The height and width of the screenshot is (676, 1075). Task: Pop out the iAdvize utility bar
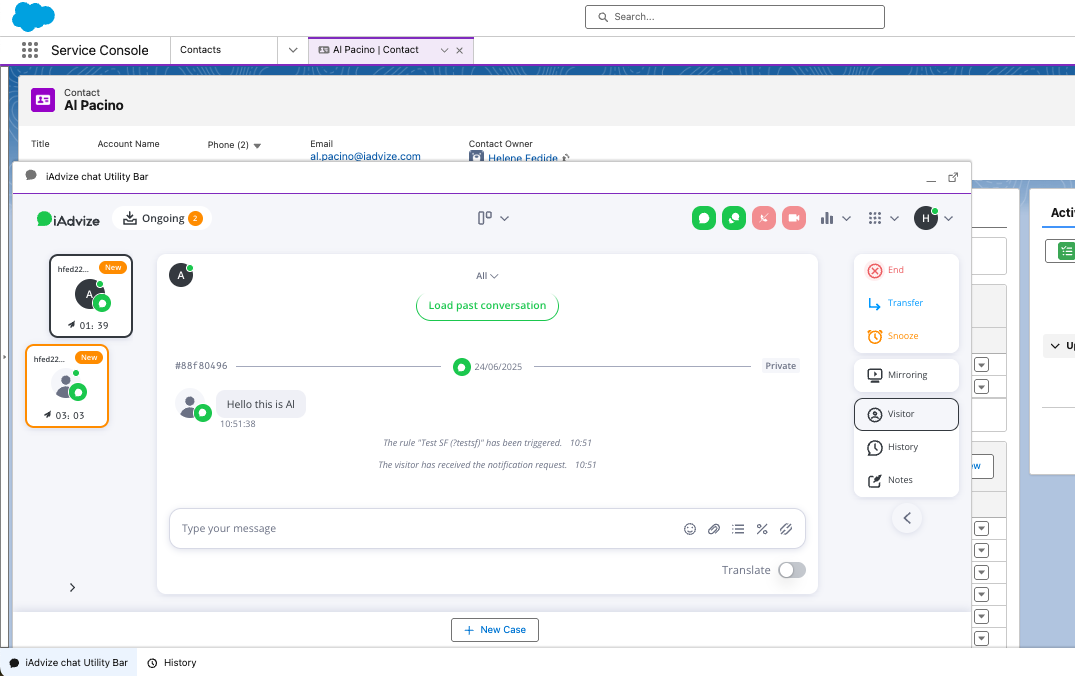[x=953, y=178]
